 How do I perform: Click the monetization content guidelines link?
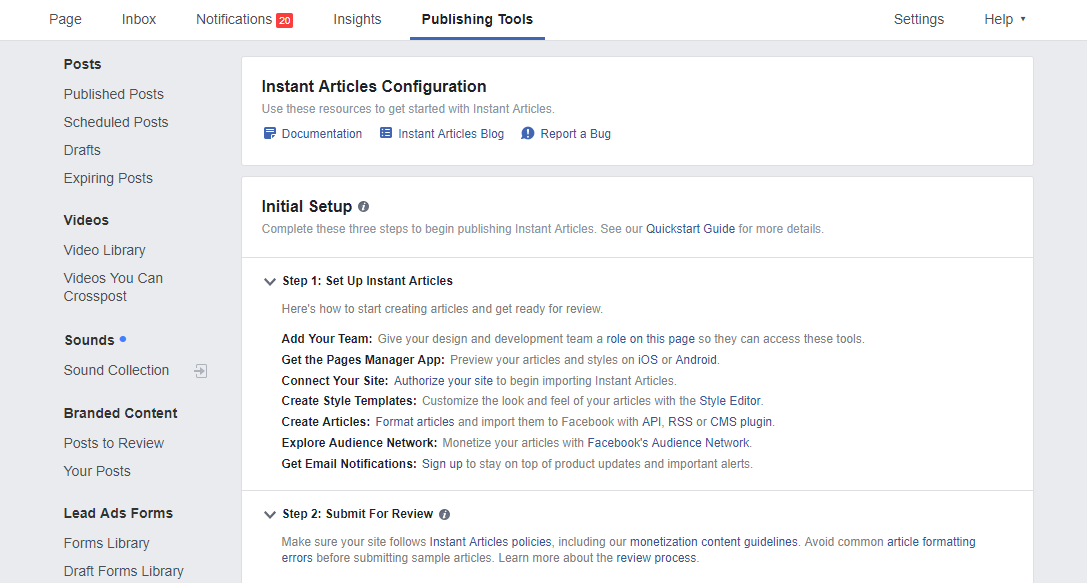(x=713, y=541)
